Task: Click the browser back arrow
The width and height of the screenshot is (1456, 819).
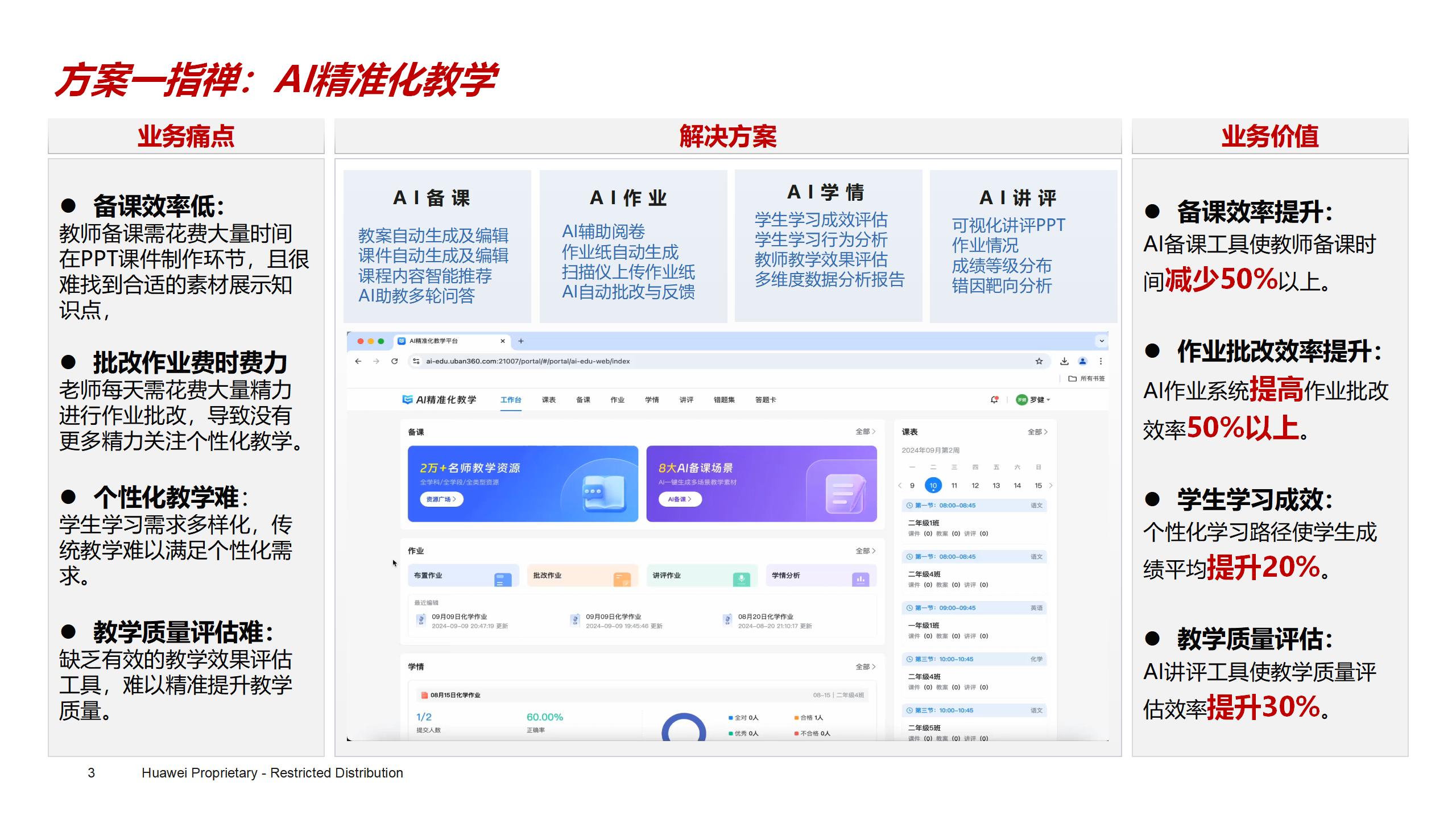Action: pos(358,361)
